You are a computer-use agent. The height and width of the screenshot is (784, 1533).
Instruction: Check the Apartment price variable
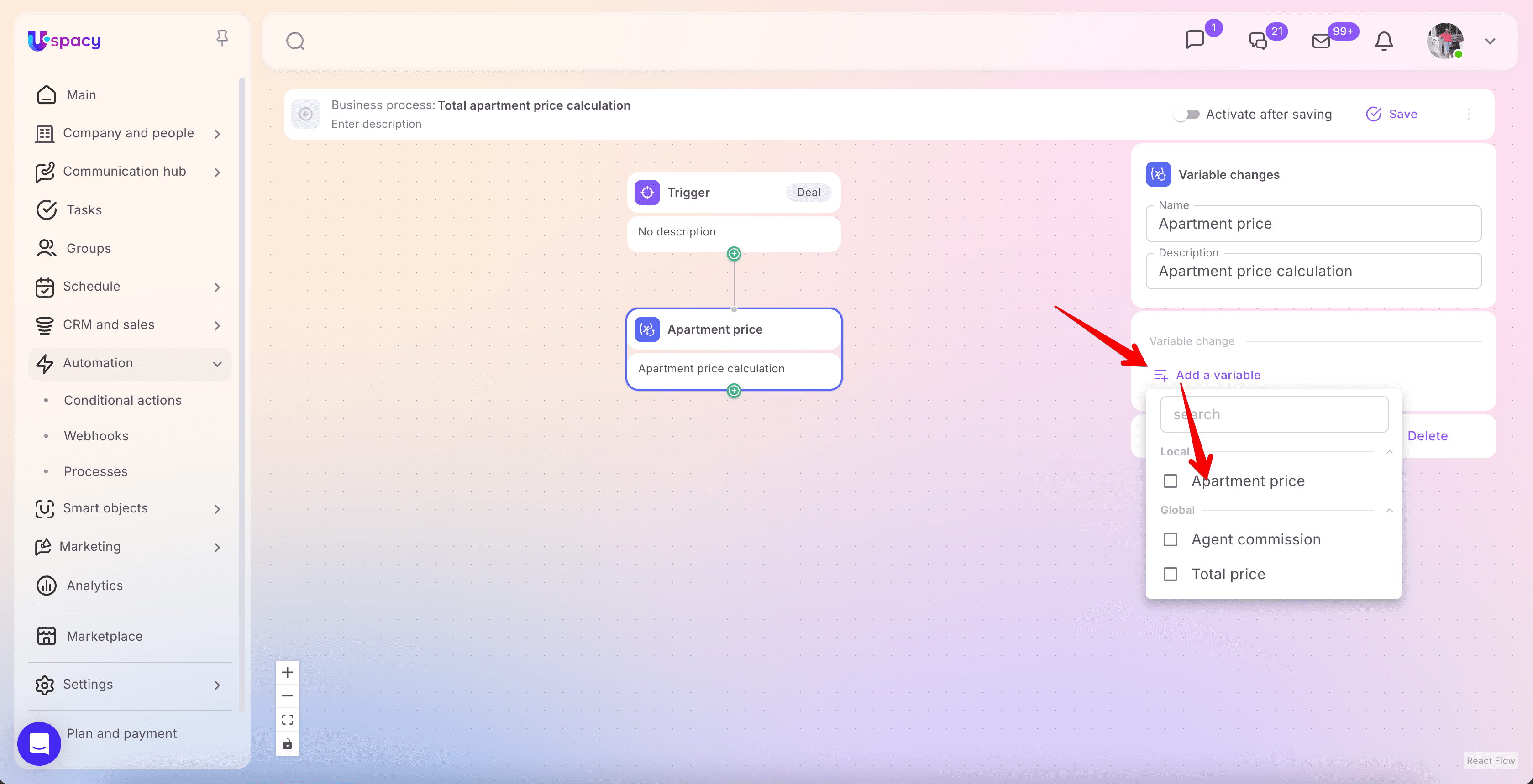tap(1170, 481)
